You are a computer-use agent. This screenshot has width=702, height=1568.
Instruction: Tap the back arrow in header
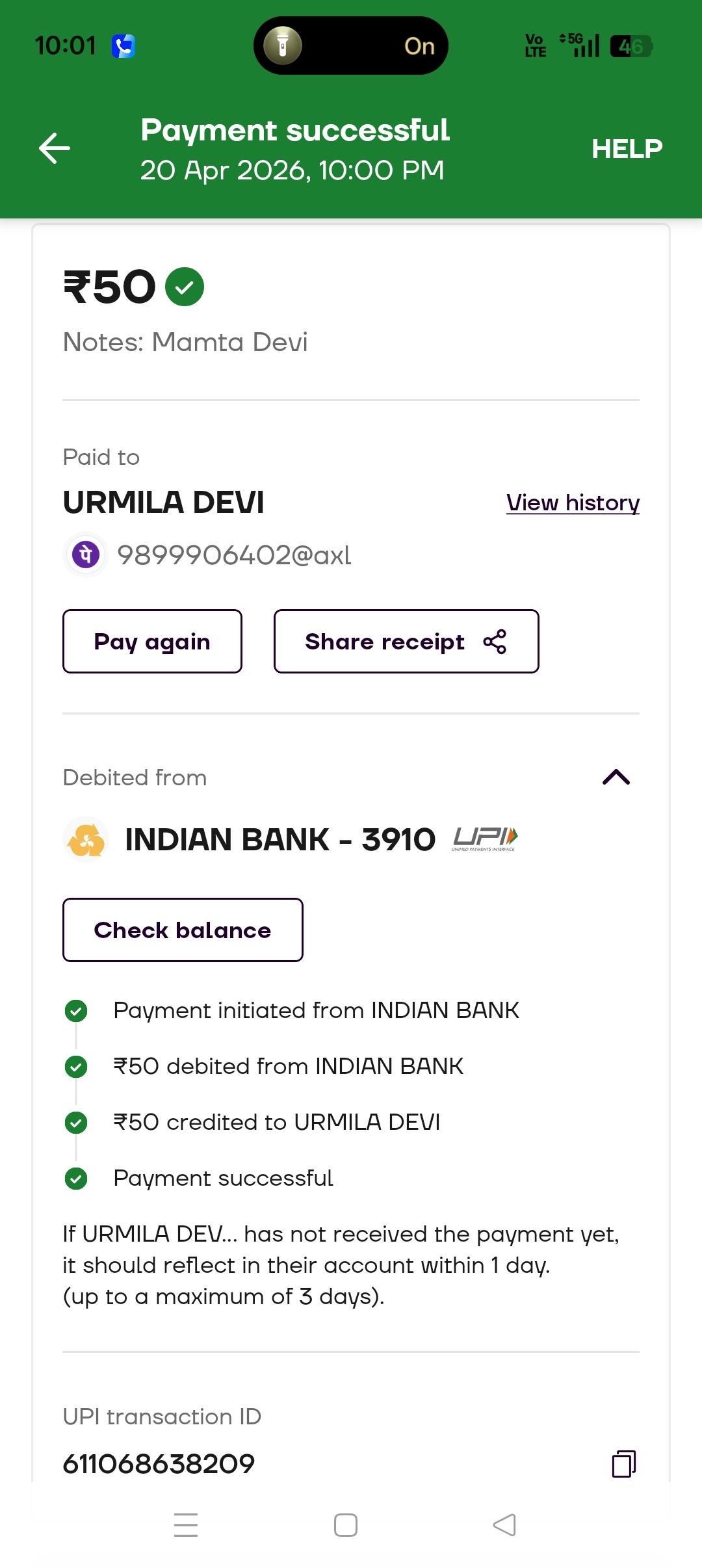pyautogui.click(x=55, y=148)
